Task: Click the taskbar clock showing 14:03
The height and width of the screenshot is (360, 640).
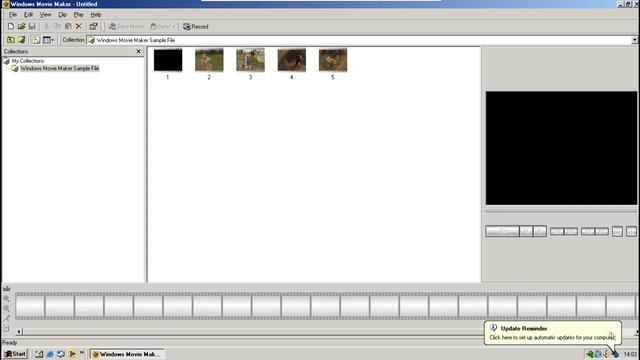Action: coord(630,354)
